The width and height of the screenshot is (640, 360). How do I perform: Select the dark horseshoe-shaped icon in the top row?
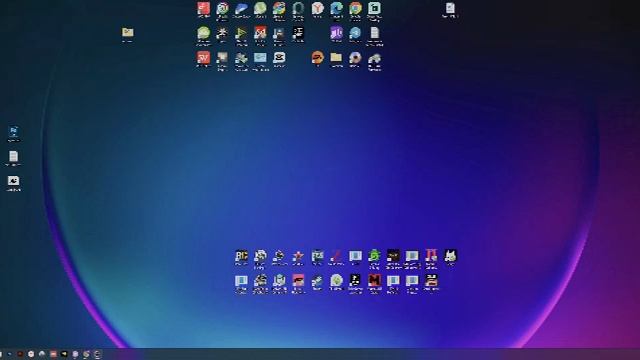[298, 9]
